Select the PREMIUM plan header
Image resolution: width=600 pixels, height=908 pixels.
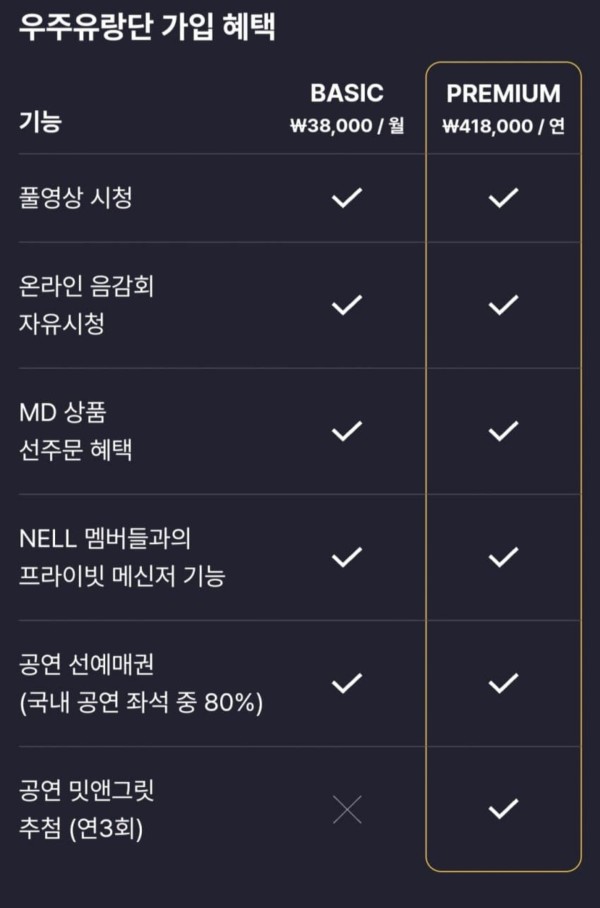[503, 93]
